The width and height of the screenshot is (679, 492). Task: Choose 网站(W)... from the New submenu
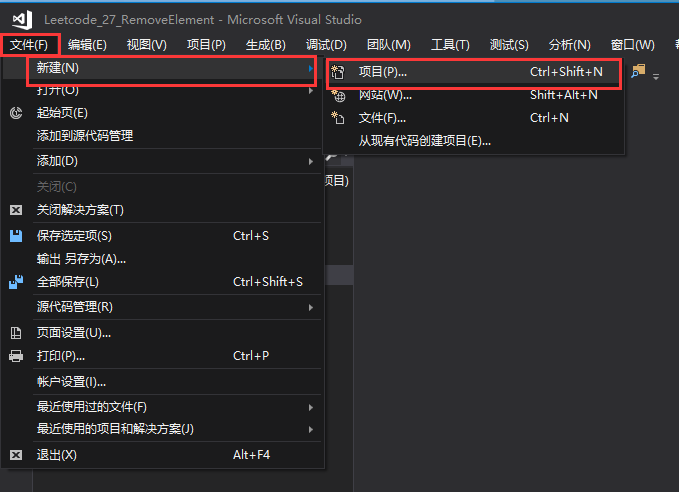[474, 95]
